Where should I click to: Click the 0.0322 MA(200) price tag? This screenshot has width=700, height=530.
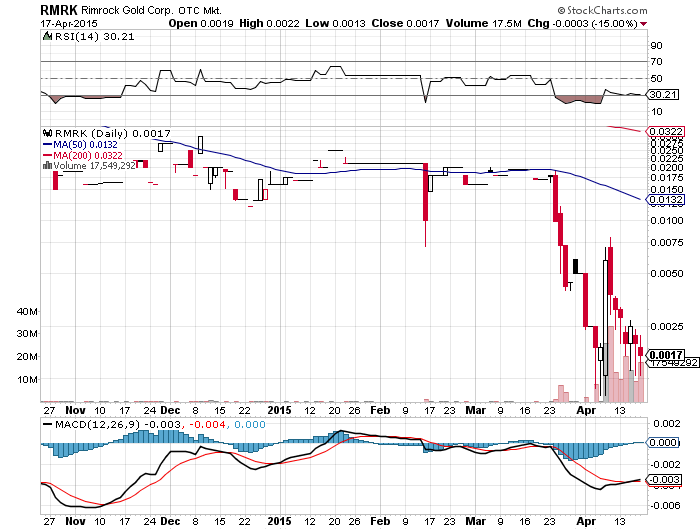point(665,132)
